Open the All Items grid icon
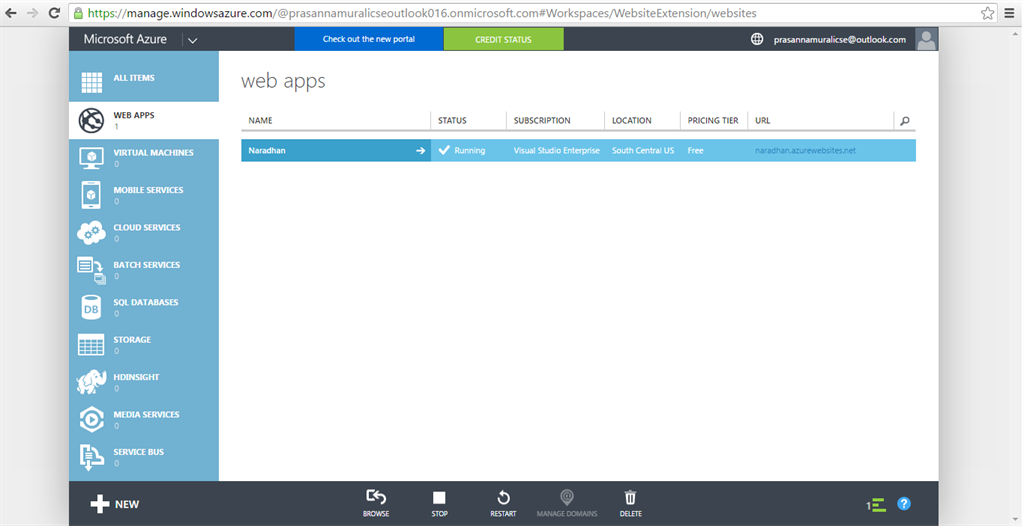Image resolution: width=1024 pixels, height=526 pixels. tap(91, 82)
